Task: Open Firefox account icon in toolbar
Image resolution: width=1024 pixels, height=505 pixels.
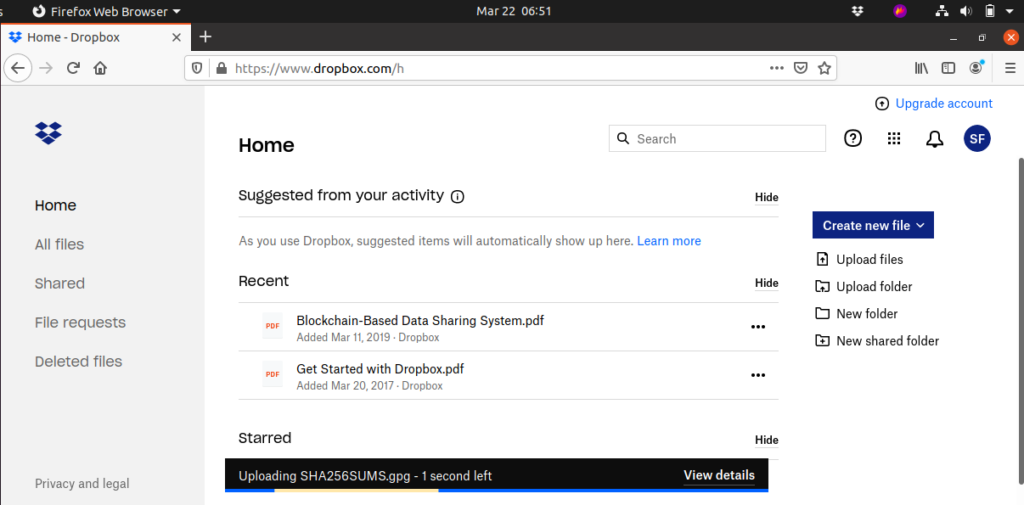Action: [976, 67]
